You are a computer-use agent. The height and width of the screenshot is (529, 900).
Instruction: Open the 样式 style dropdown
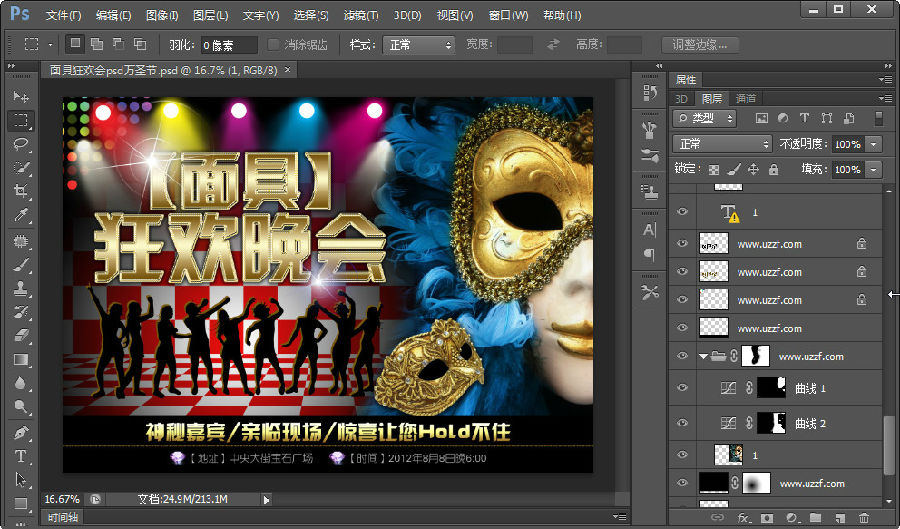coord(419,45)
